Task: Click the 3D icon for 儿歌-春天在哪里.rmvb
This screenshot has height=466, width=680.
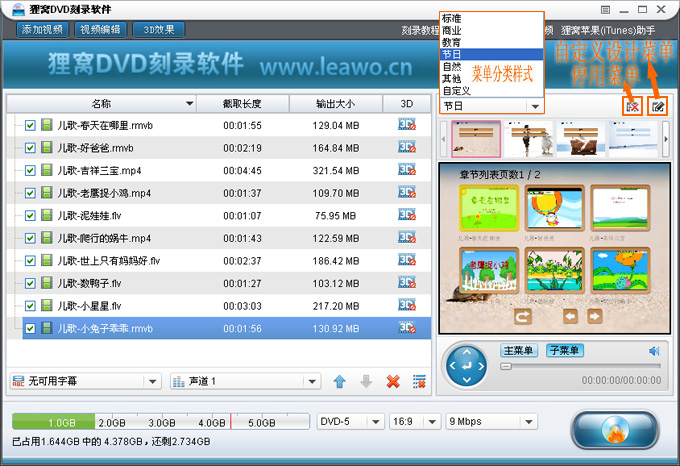Action: [x=407, y=125]
